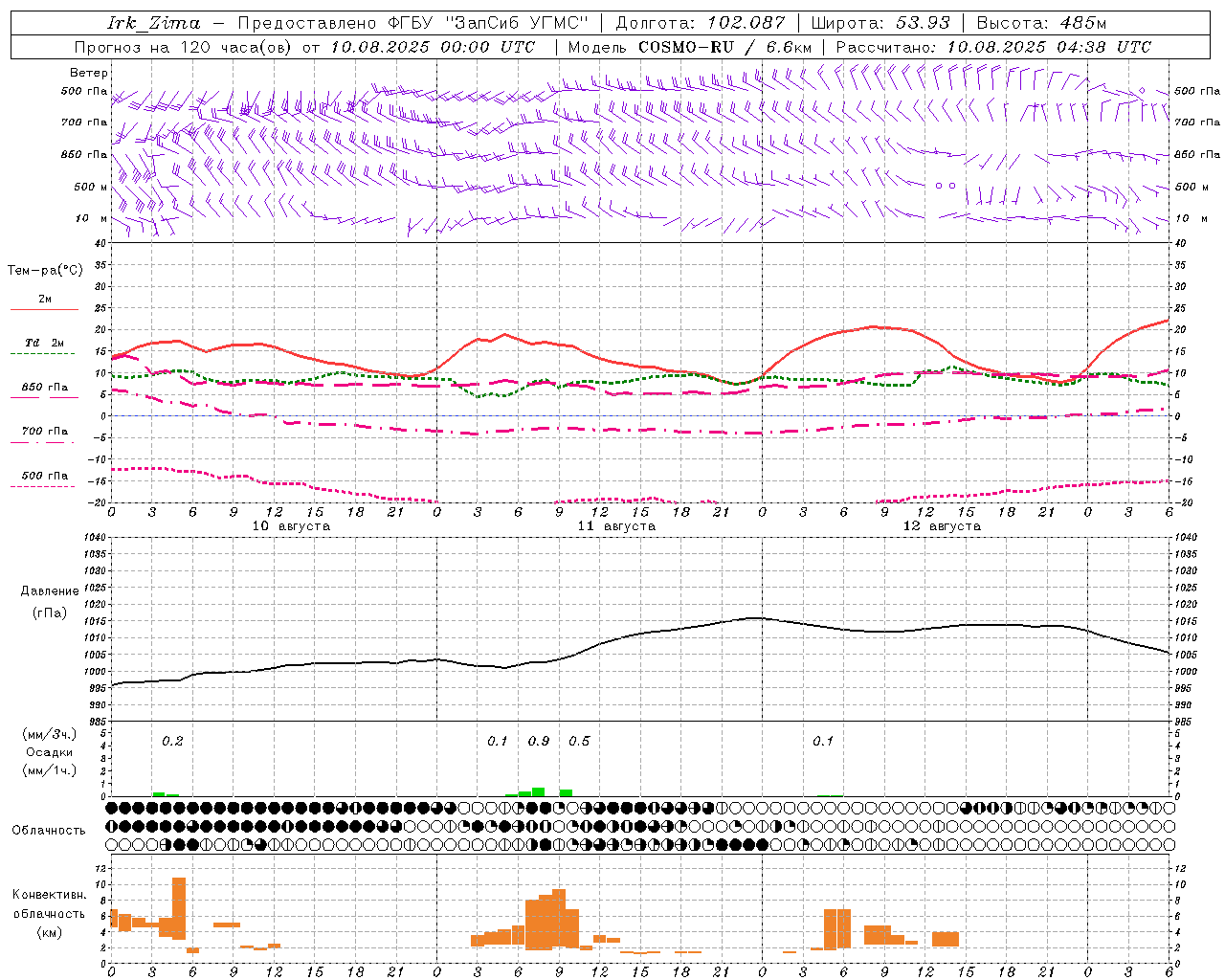The image size is (1225, 980).
Task: Click the Тем-ра(°C) temperature axis label
Action: coord(45,271)
